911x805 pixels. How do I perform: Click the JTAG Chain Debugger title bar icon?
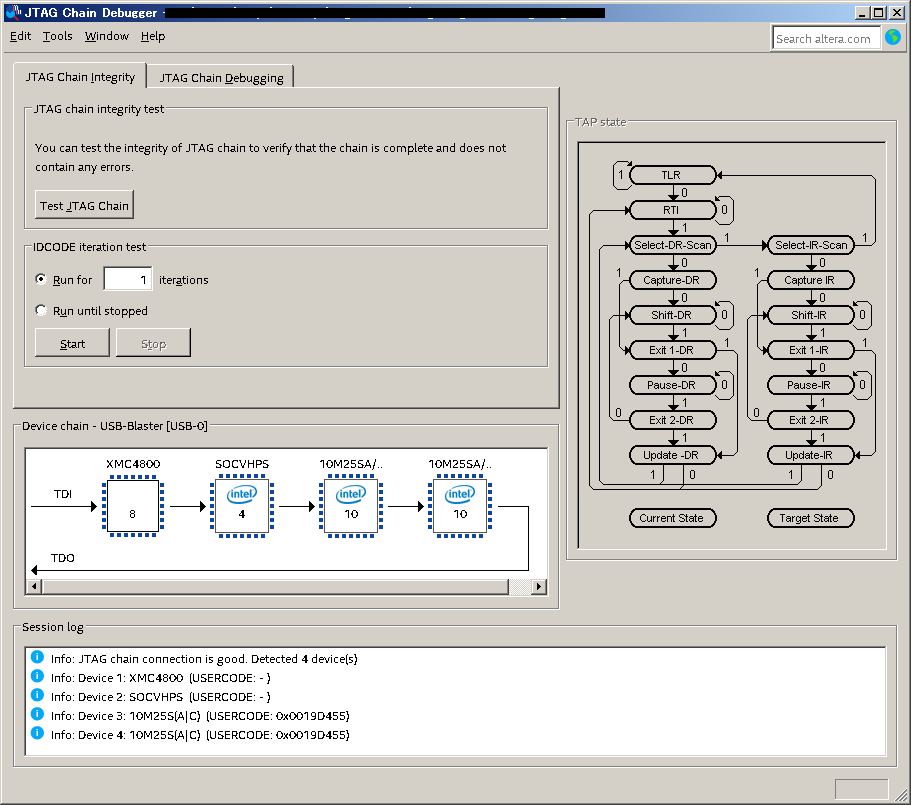[x=13, y=12]
